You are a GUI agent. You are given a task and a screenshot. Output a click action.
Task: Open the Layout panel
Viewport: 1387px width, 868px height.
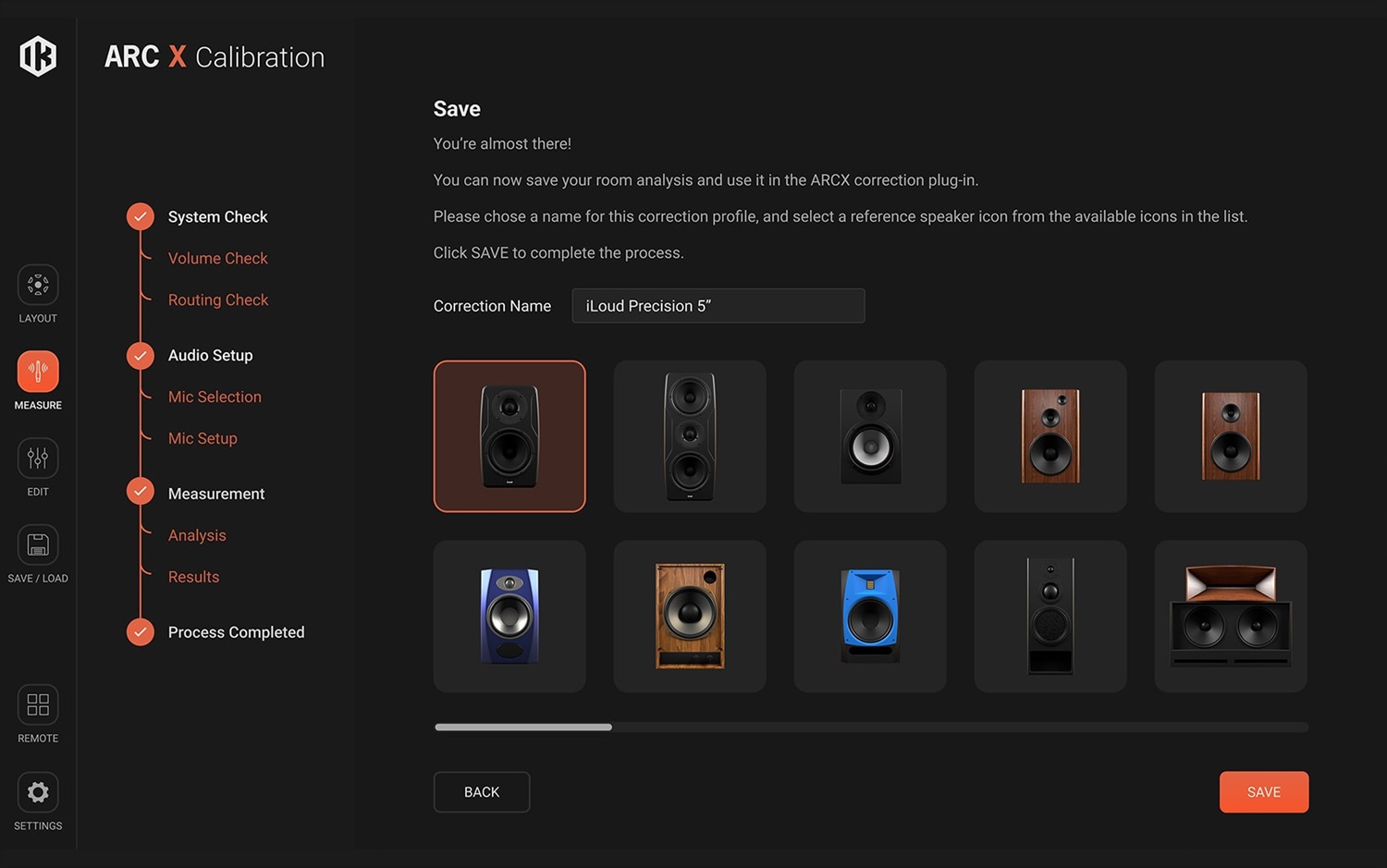pyautogui.click(x=37, y=286)
